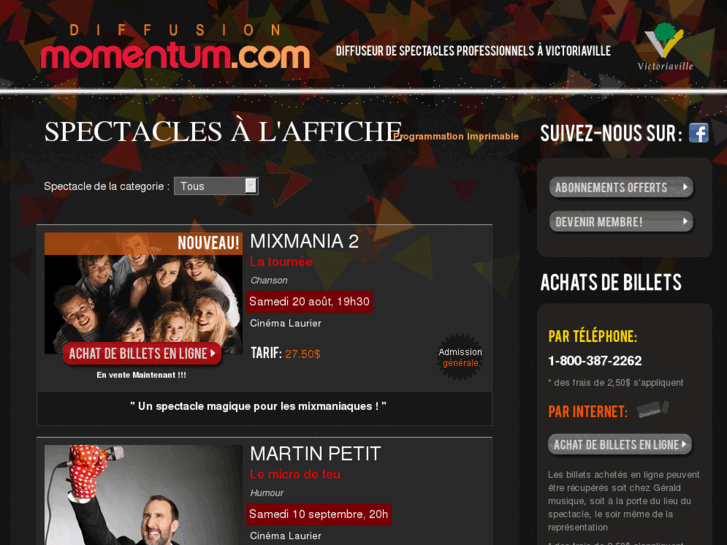Screen dimensions: 727x545
Task: Click the Ovation logo beside Par Internet
Action: click(653, 410)
